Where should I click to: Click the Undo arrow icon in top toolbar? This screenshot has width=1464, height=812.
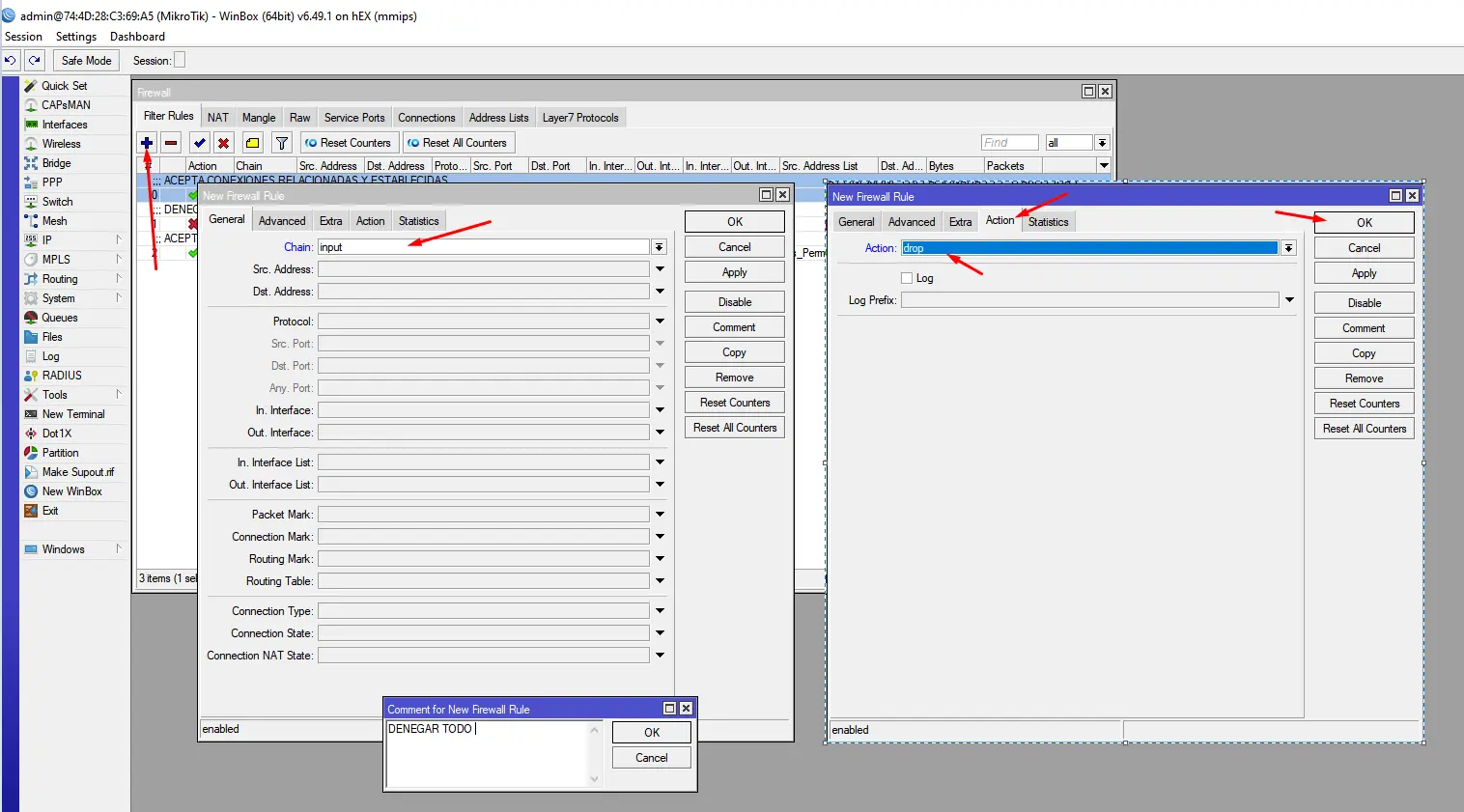(x=11, y=60)
